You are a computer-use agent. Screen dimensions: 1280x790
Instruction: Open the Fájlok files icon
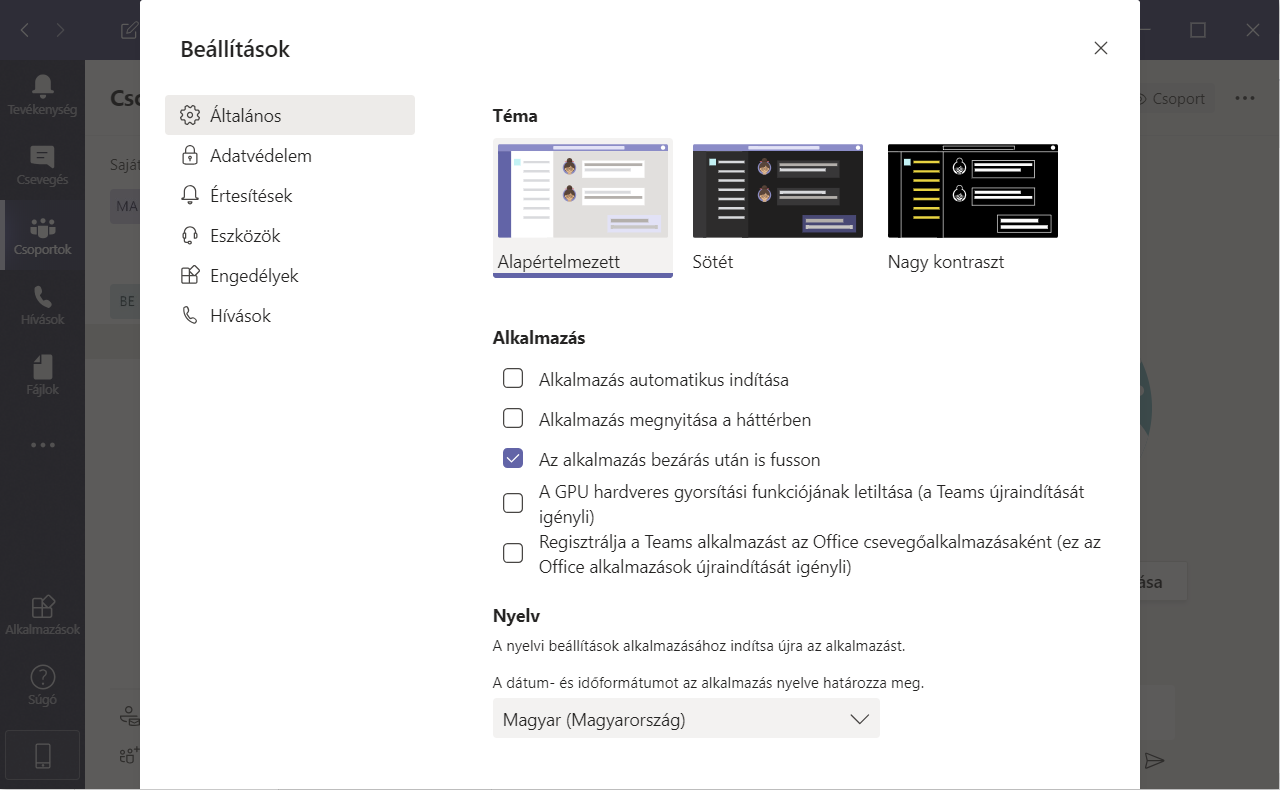(x=42, y=367)
